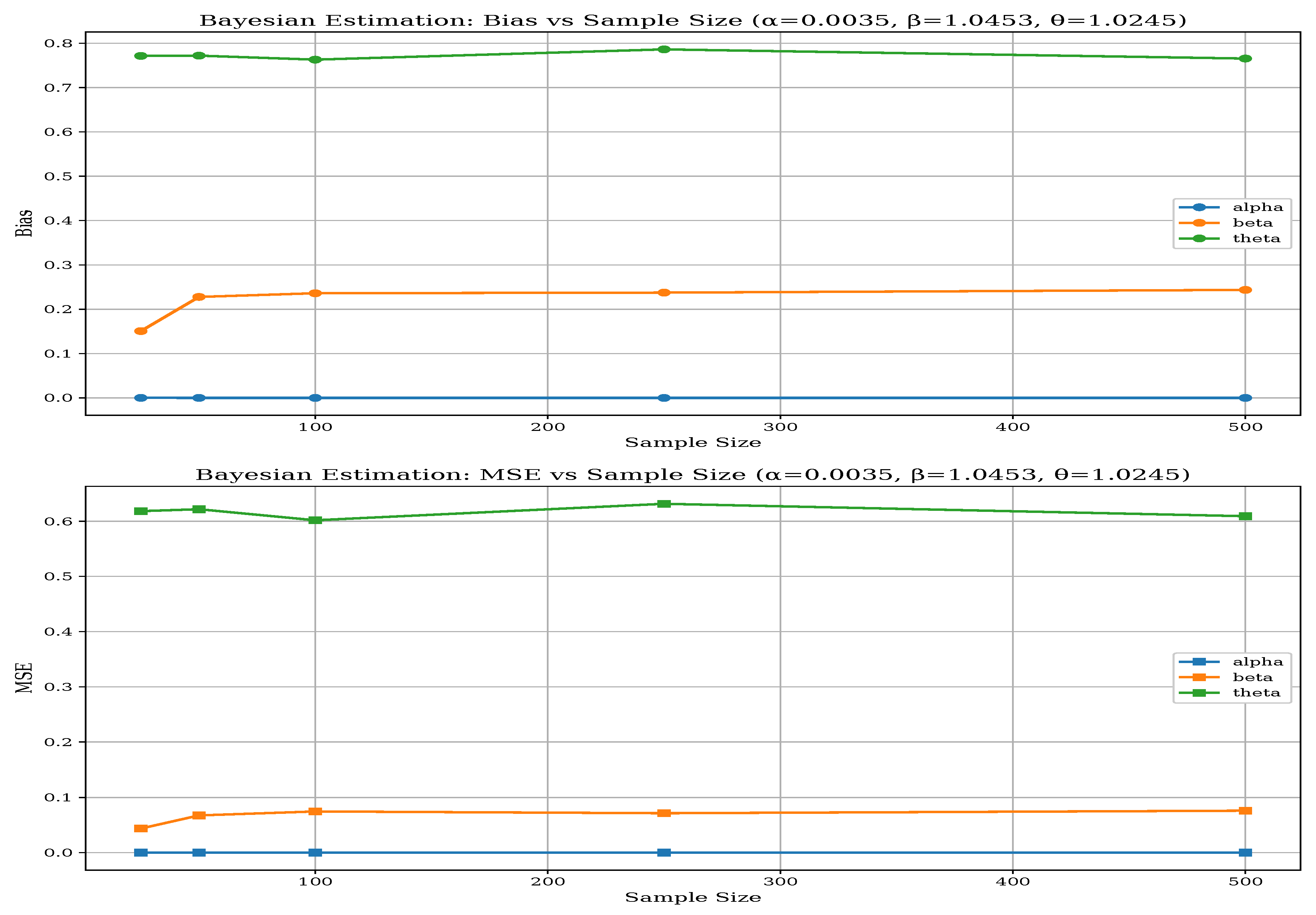Screen dimensions: 1316x915
Task: Click the green theta marker at sample size 250 in Bias chart
Action: pyautogui.click(x=664, y=49)
